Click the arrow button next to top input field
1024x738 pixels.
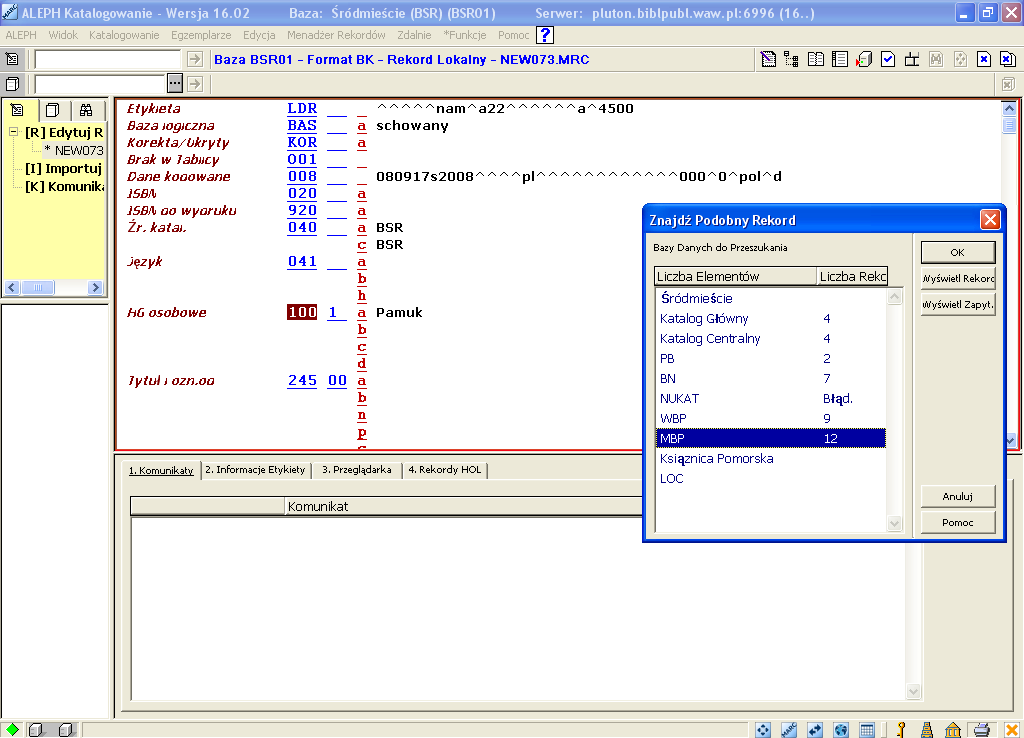[x=195, y=59]
